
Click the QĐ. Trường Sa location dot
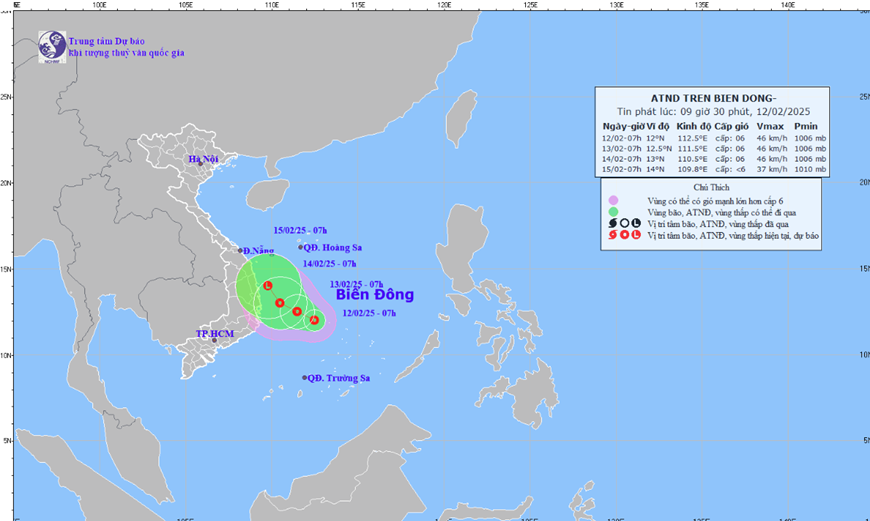click(x=305, y=378)
